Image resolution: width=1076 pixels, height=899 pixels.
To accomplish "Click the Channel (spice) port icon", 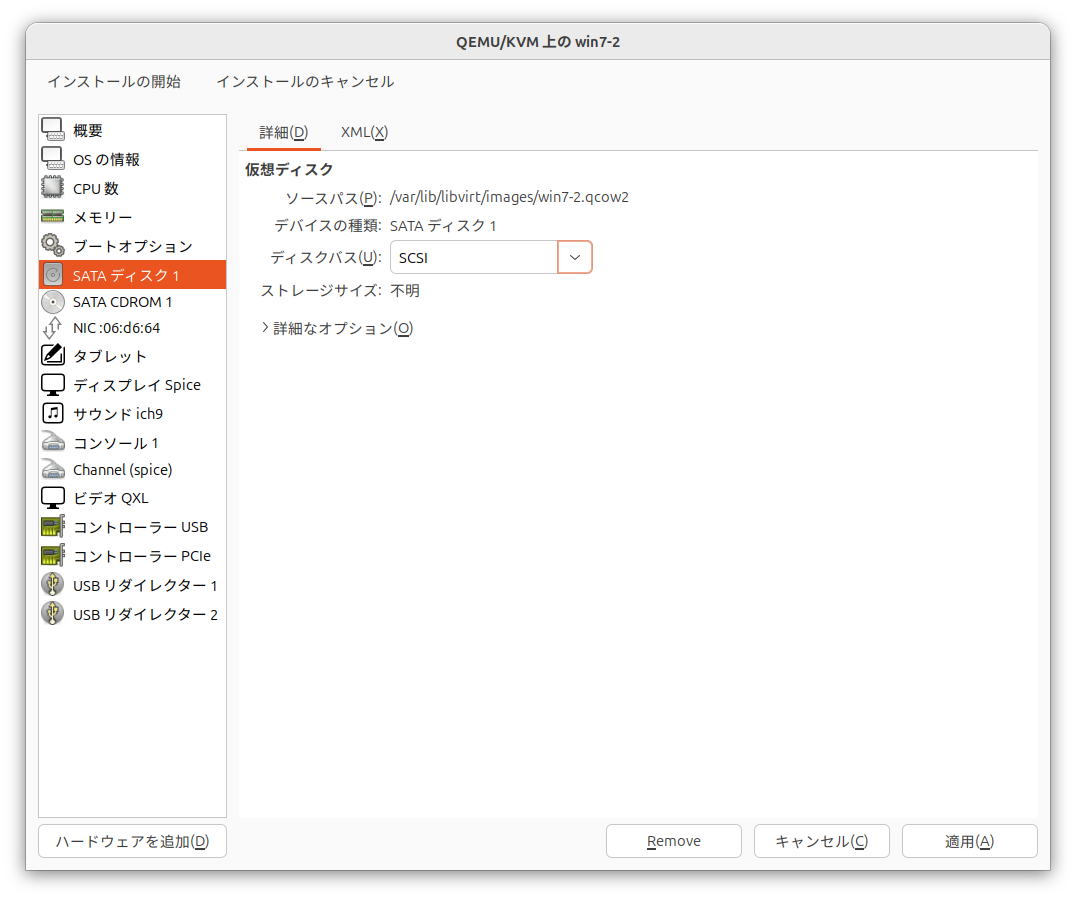I will [x=53, y=469].
